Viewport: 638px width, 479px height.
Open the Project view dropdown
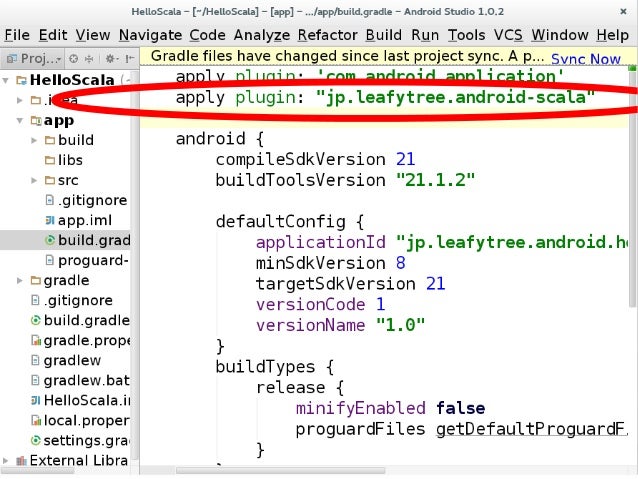pyautogui.click(x=34, y=59)
